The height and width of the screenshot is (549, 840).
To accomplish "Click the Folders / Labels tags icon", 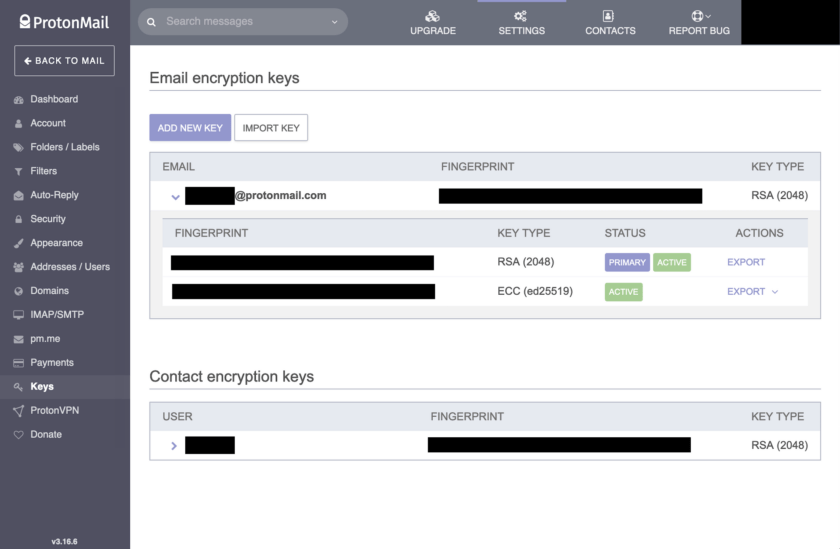I will [x=19, y=147].
